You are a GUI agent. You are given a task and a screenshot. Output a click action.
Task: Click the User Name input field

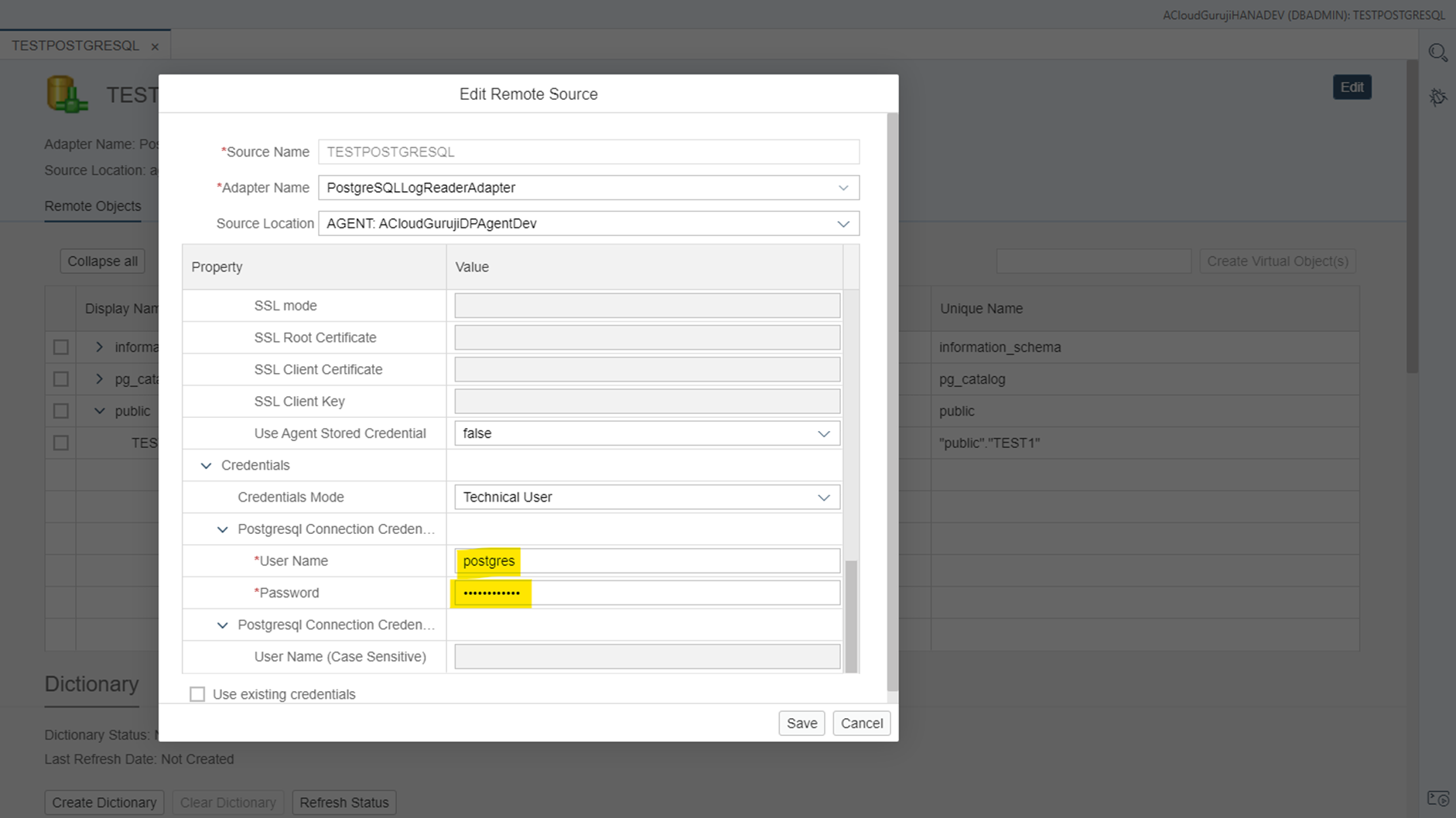(x=647, y=561)
